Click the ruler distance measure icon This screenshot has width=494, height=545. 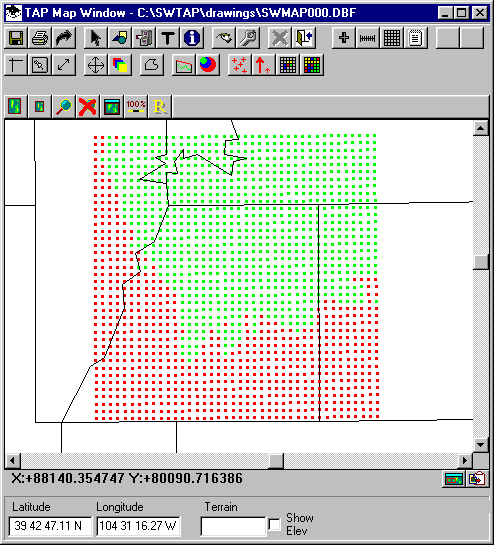pos(367,38)
